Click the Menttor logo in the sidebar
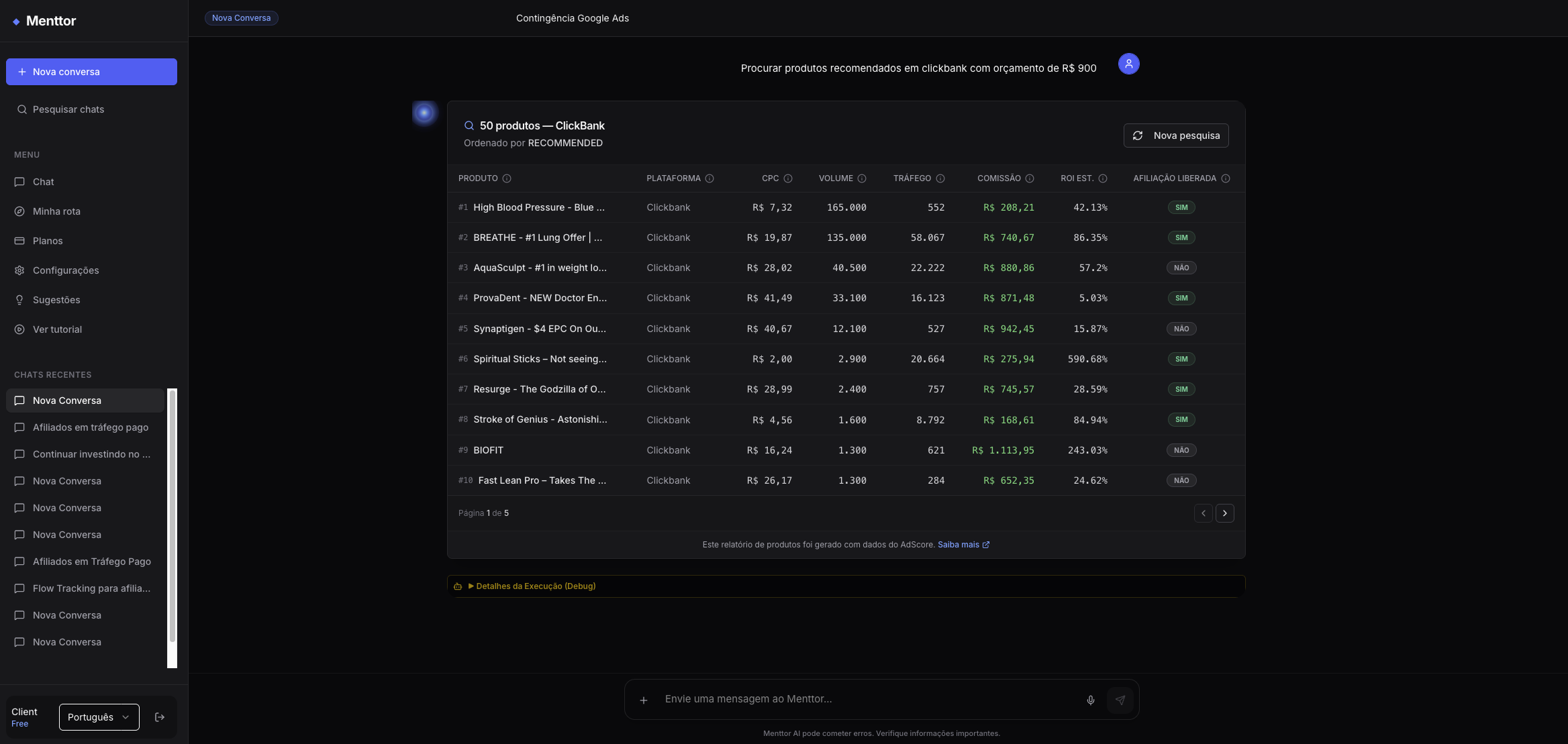The image size is (1568, 744). (44, 21)
